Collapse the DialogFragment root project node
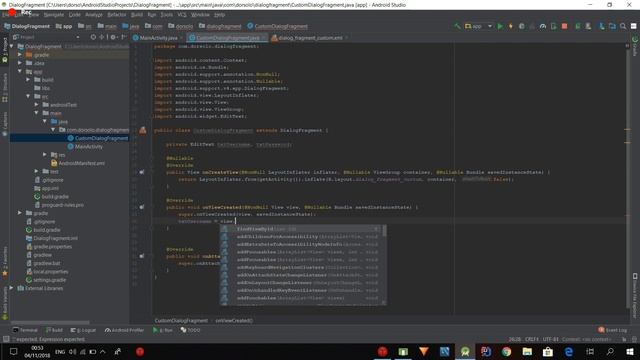640x360 pixels. click(x=12, y=47)
